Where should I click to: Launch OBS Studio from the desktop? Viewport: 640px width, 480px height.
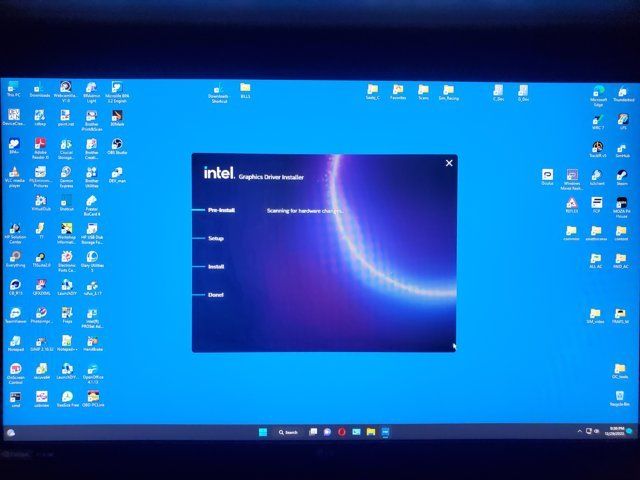coord(117,147)
